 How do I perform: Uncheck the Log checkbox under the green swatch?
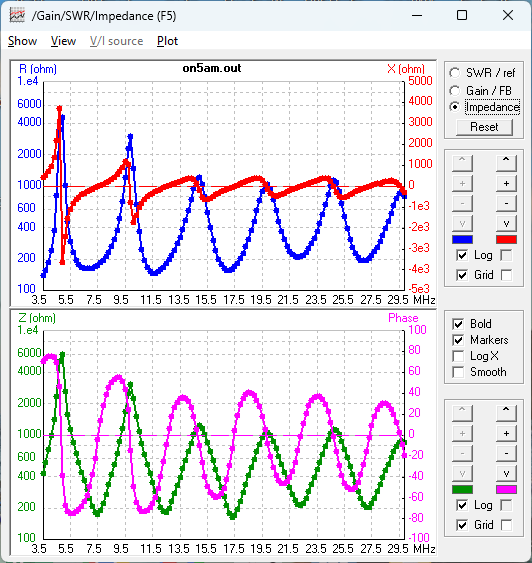point(462,506)
